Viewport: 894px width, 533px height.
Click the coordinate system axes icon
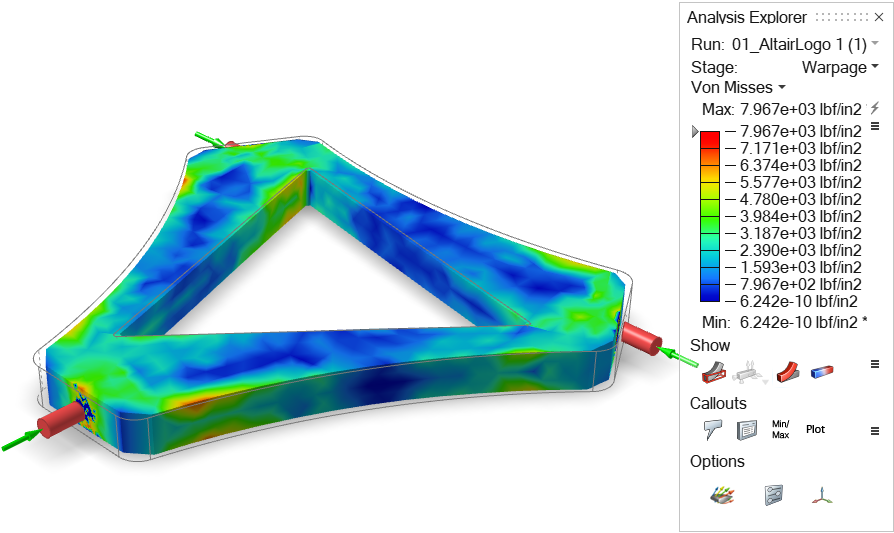[822, 495]
